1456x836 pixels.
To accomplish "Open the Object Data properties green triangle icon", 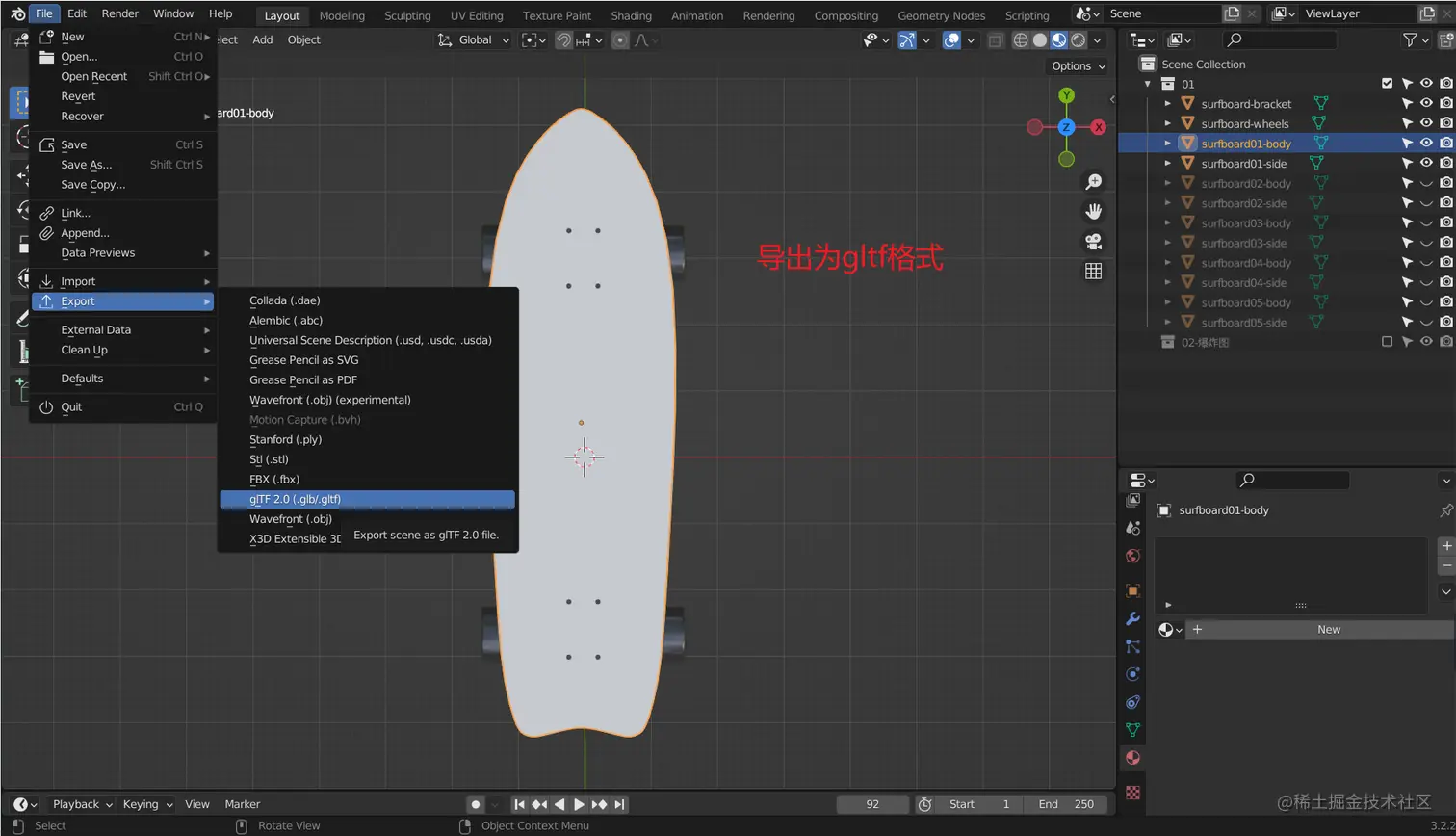I will (x=1133, y=730).
